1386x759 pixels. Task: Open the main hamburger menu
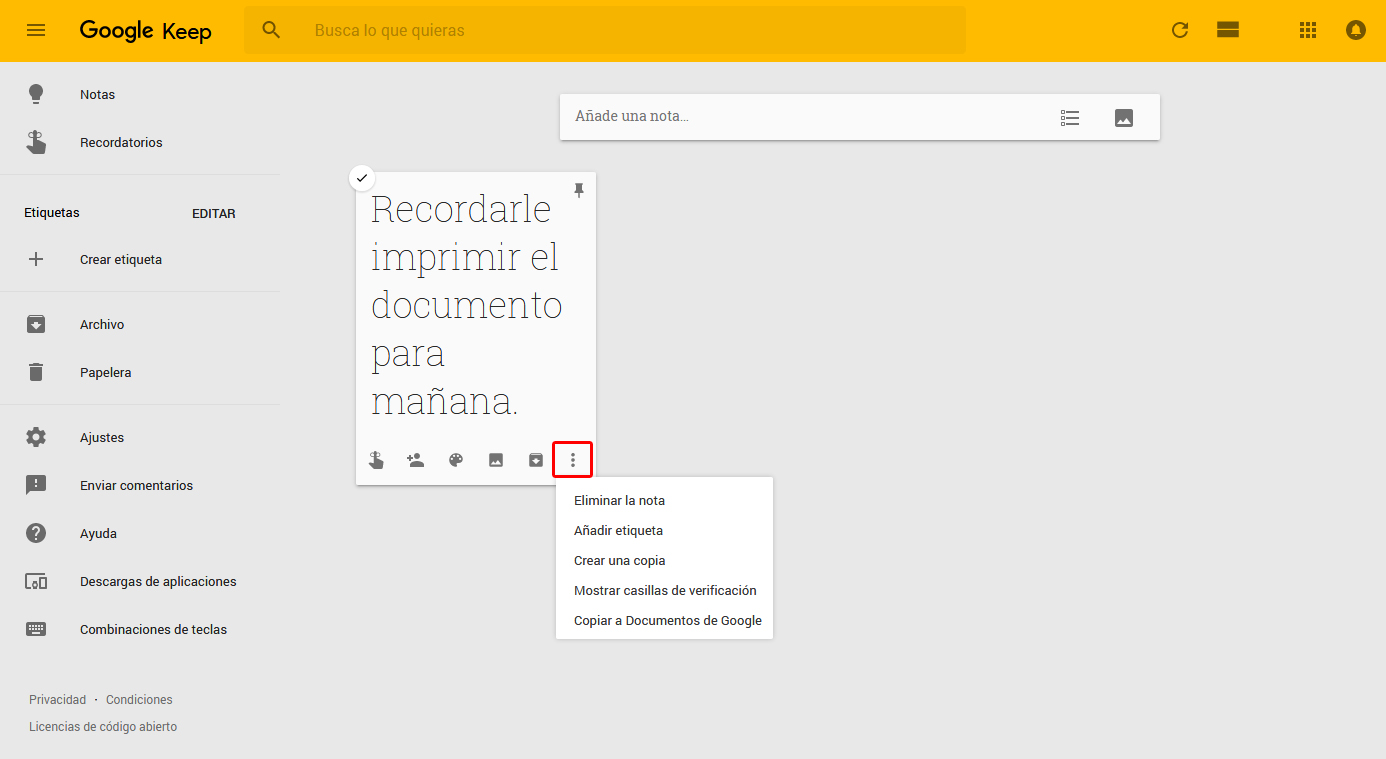point(36,30)
